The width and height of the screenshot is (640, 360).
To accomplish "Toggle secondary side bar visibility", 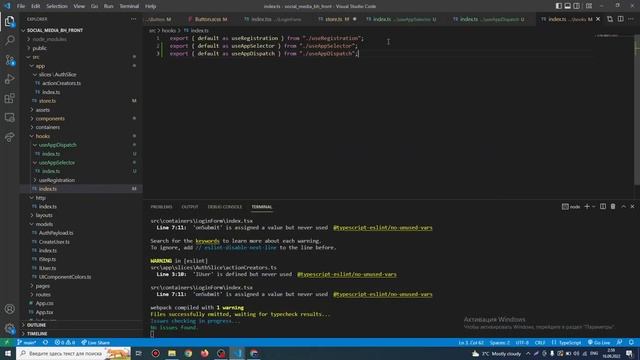I will 577,6.
